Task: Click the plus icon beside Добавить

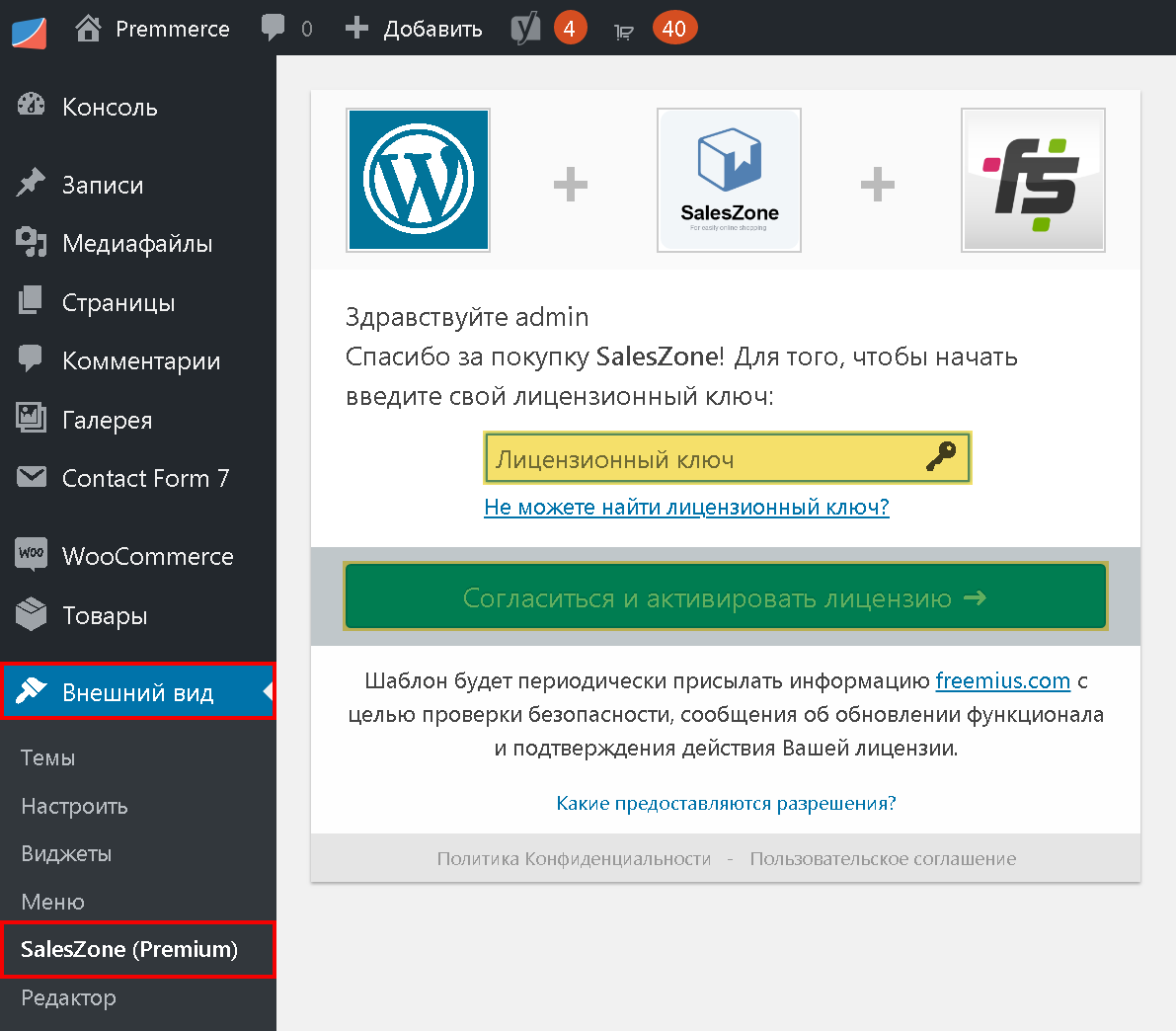Action: (x=357, y=28)
